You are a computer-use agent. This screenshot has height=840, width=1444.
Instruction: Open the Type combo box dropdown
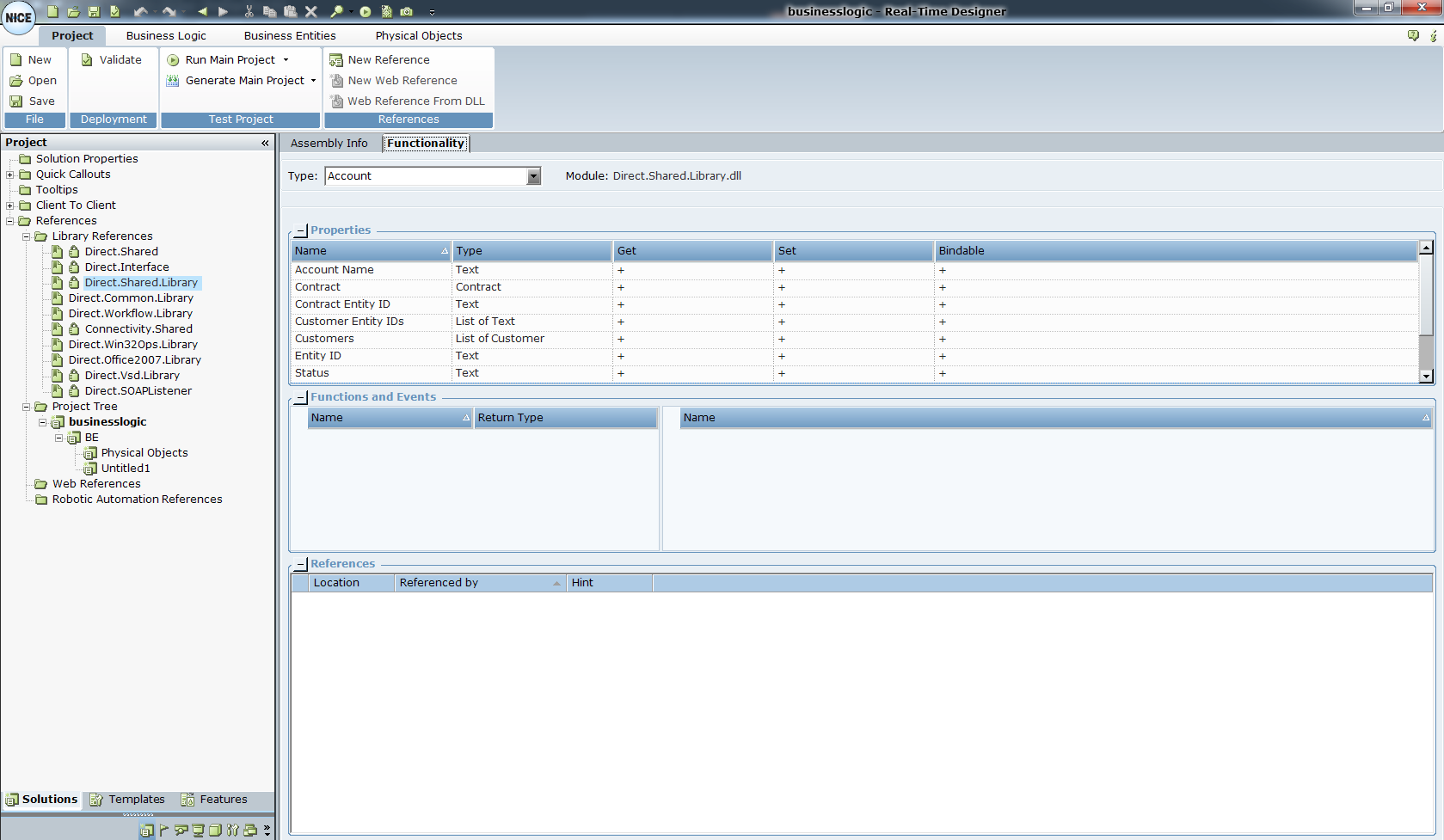(x=533, y=176)
